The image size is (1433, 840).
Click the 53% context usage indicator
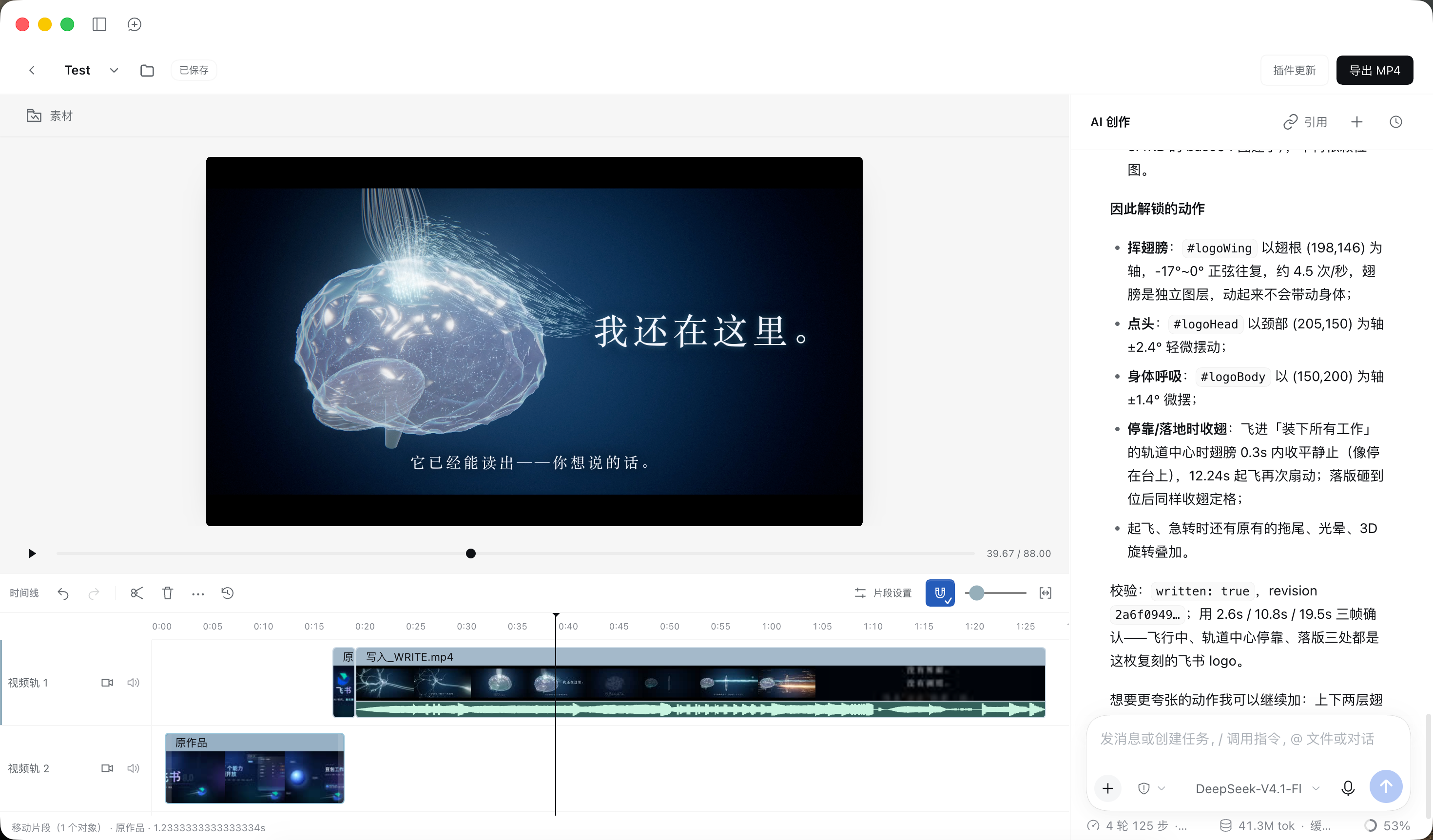pyautogui.click(x=1387, y=826)
